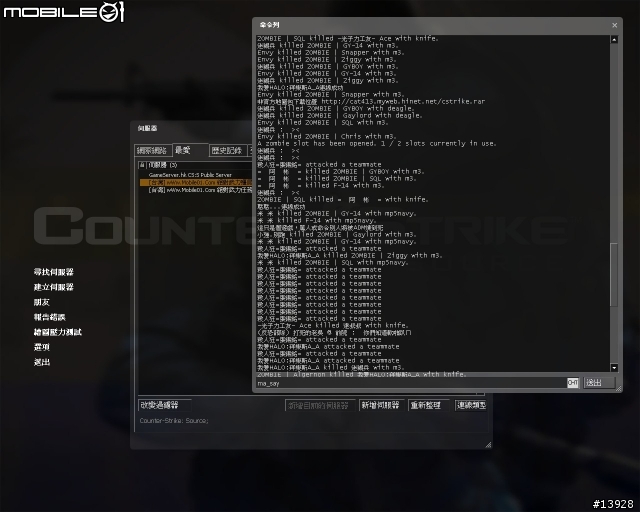Click Change Filters (改變過濾器) button

pos(164,405)
